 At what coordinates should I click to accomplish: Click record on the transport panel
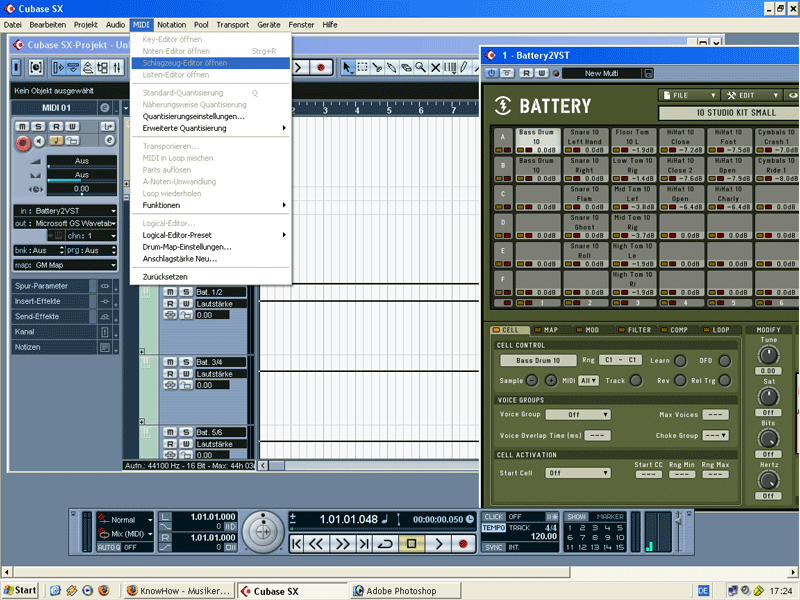pos(463,544)
